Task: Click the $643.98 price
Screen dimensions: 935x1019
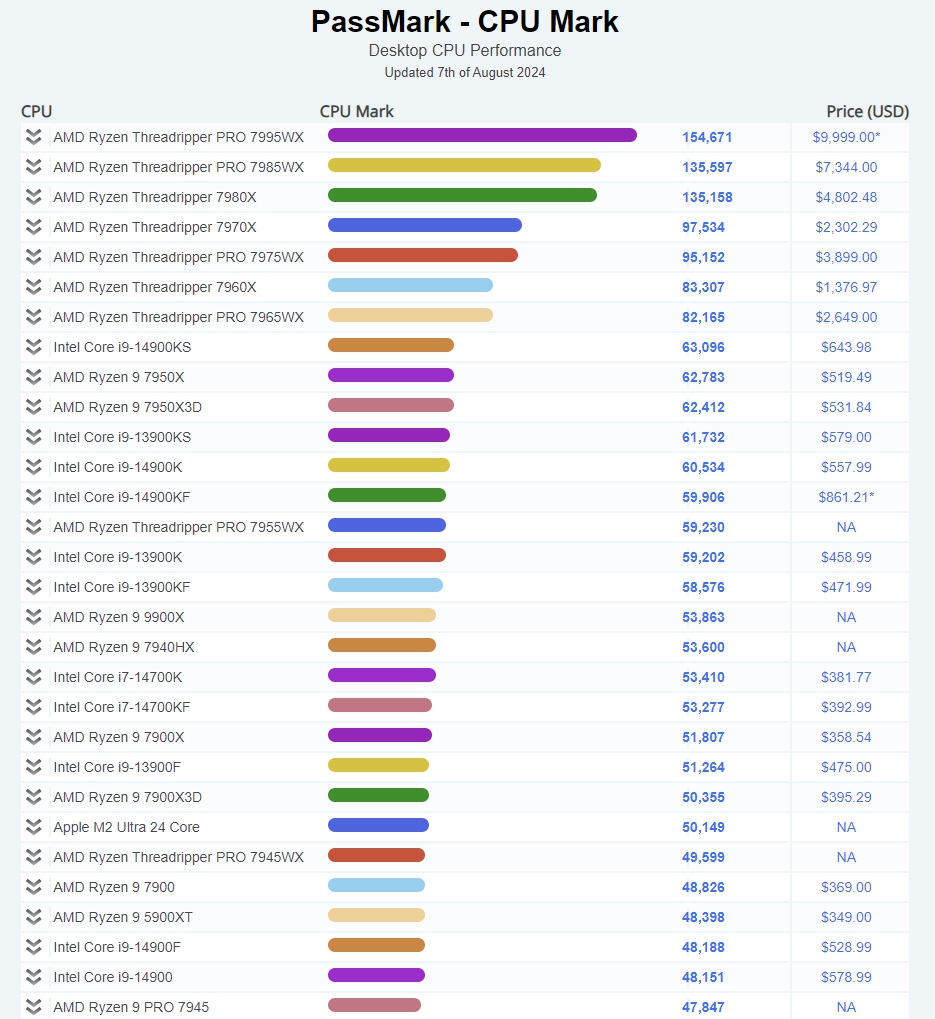Action: tap(846, 347)
